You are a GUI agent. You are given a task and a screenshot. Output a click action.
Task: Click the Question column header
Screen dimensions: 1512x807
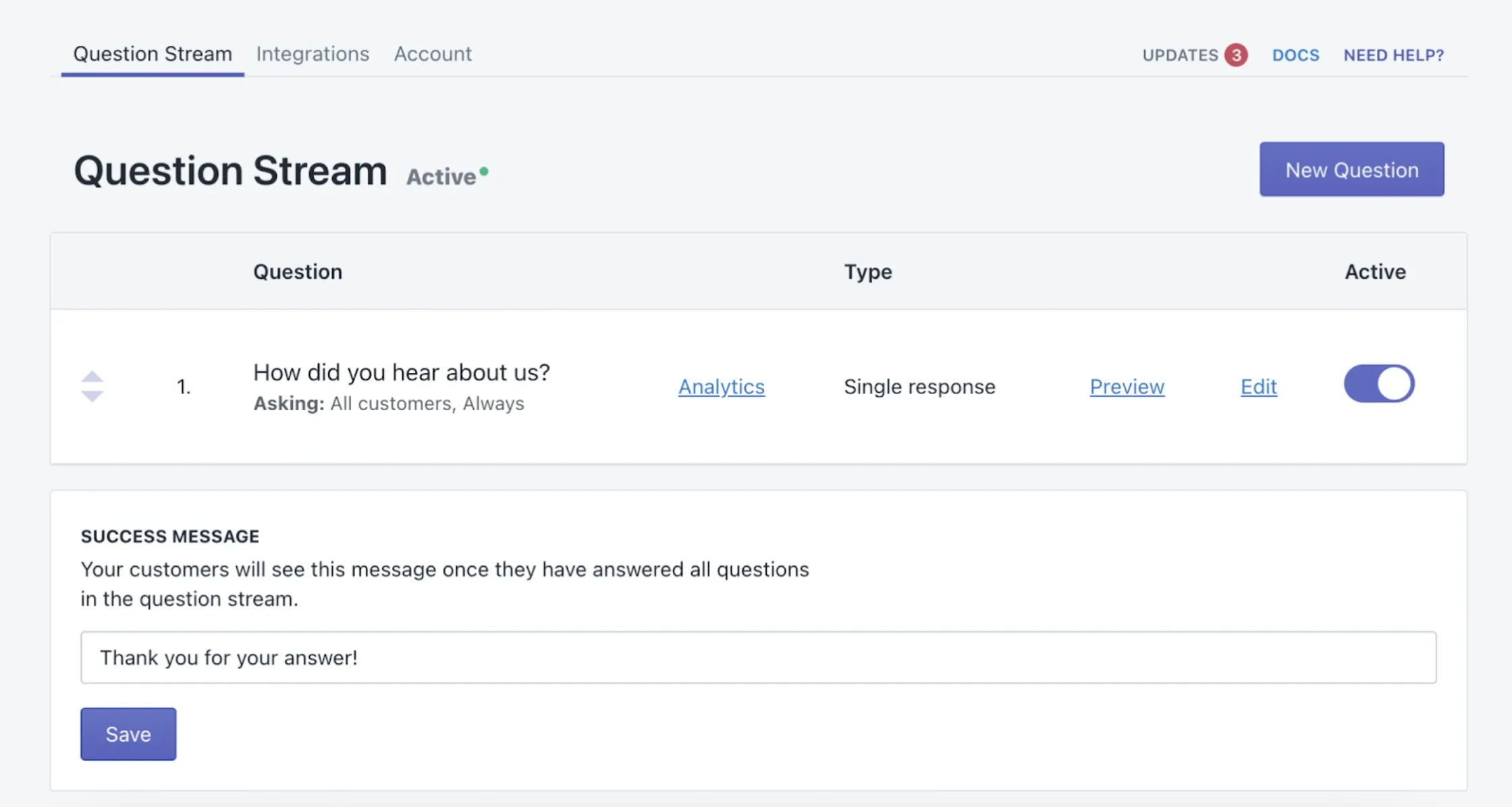coord(298,272)
